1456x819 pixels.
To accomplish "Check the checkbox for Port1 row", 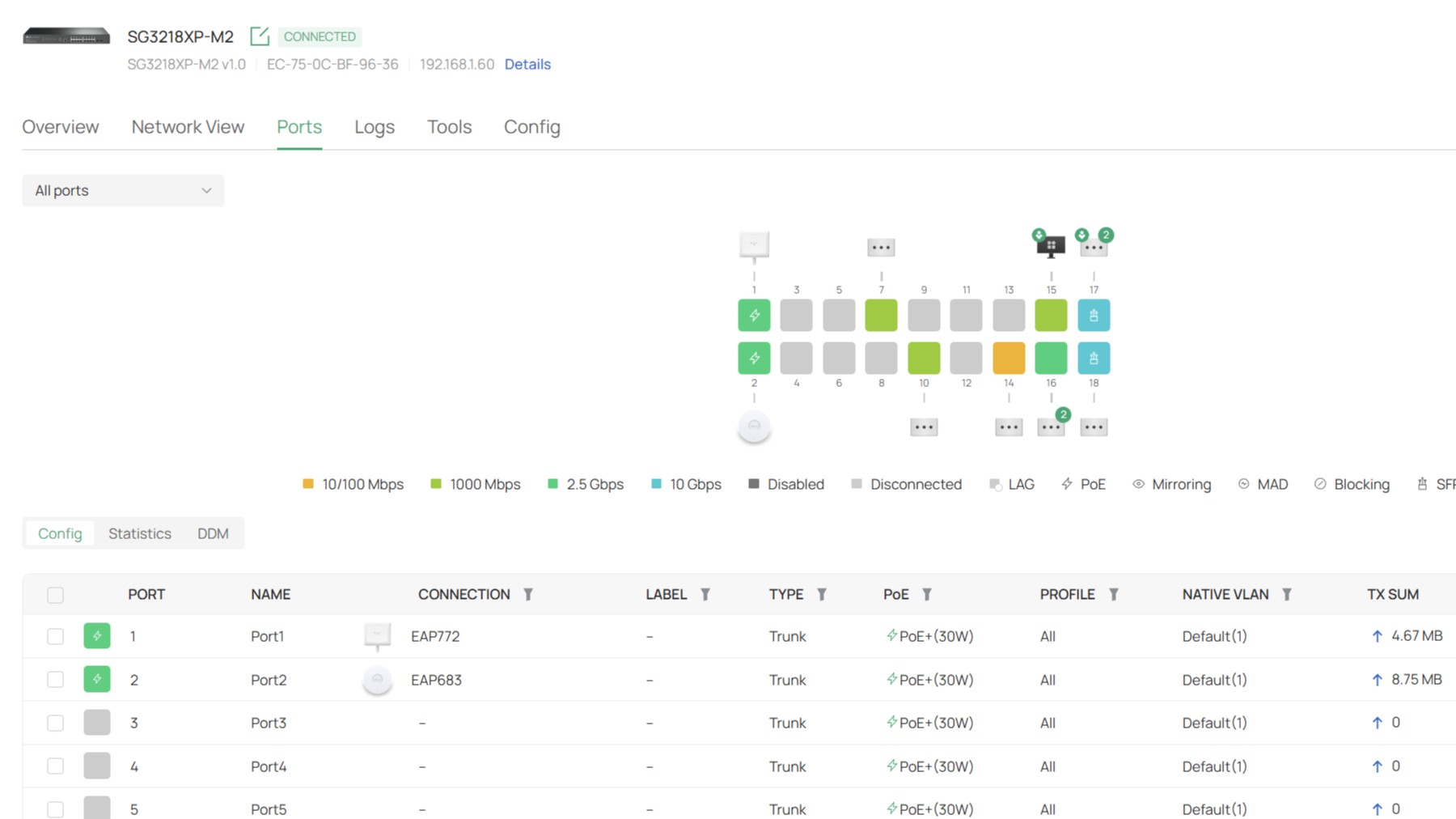I will coord(55,636).
